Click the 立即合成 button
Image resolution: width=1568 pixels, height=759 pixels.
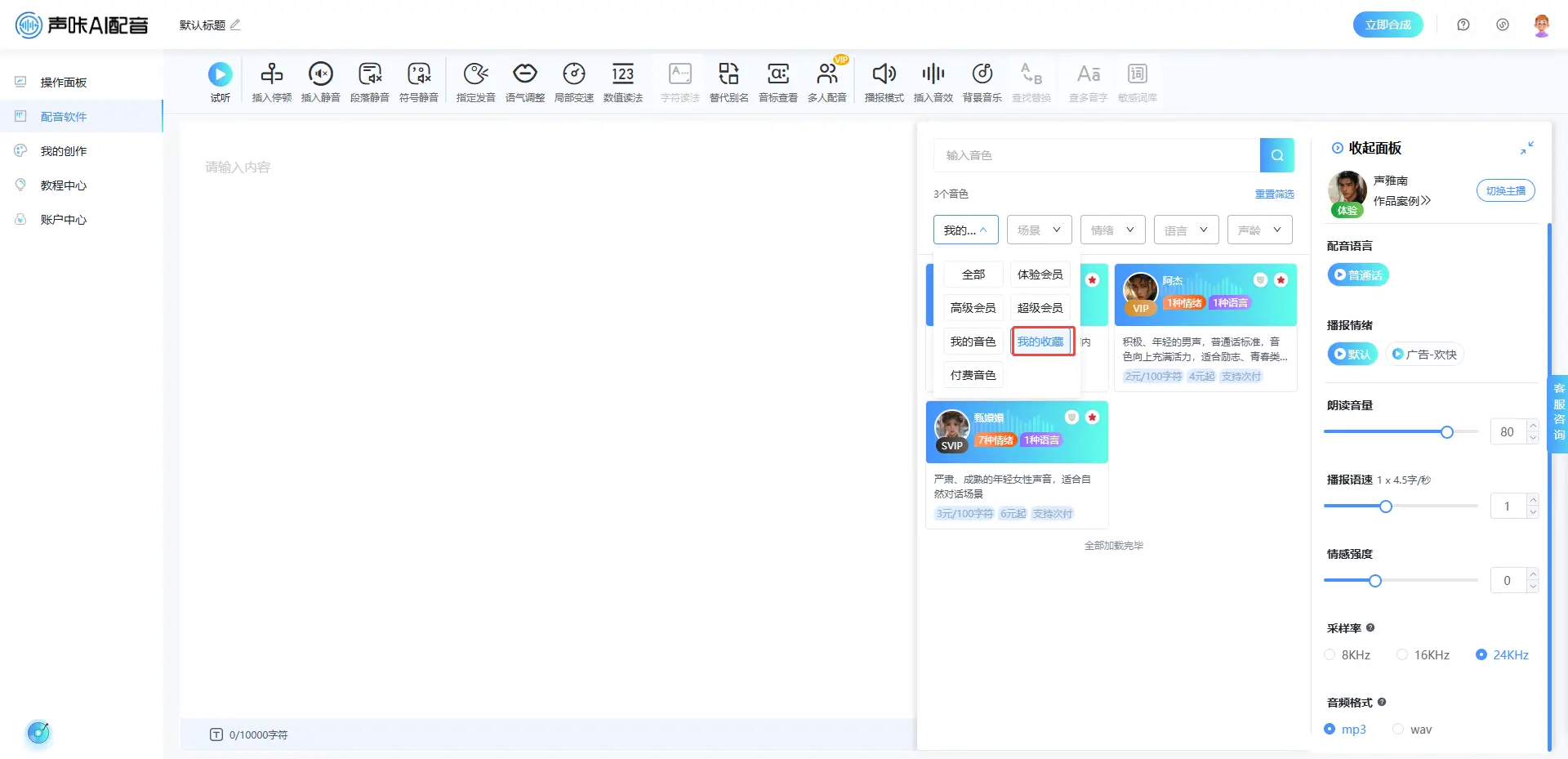tap(1388, 25)
